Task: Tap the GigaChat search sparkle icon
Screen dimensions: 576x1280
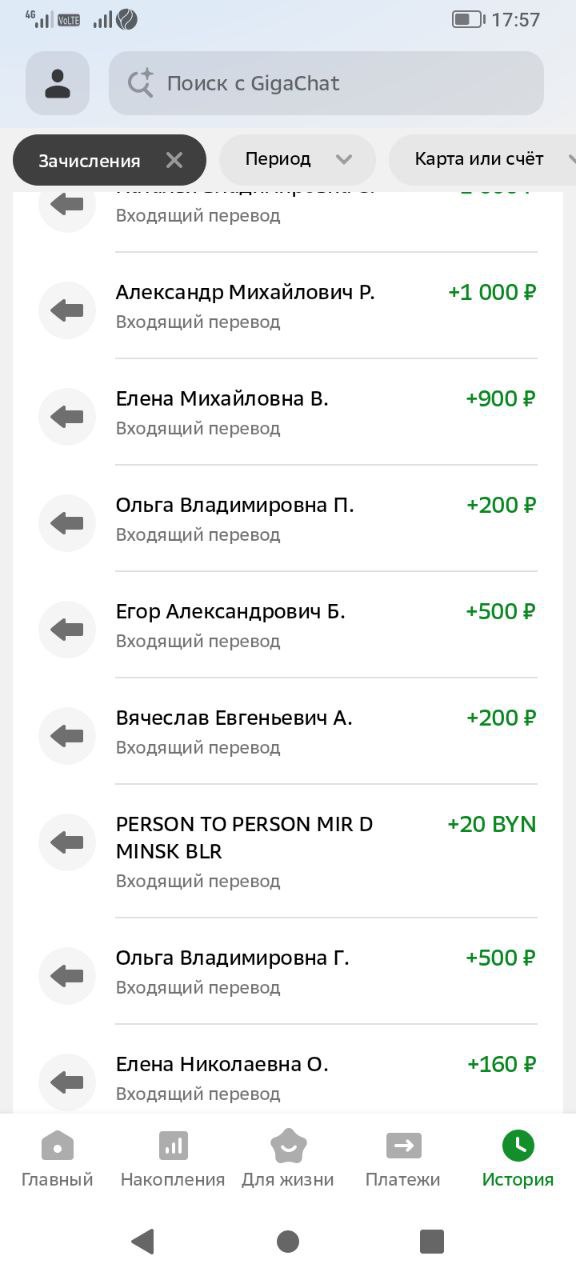Action: (140, 83)
